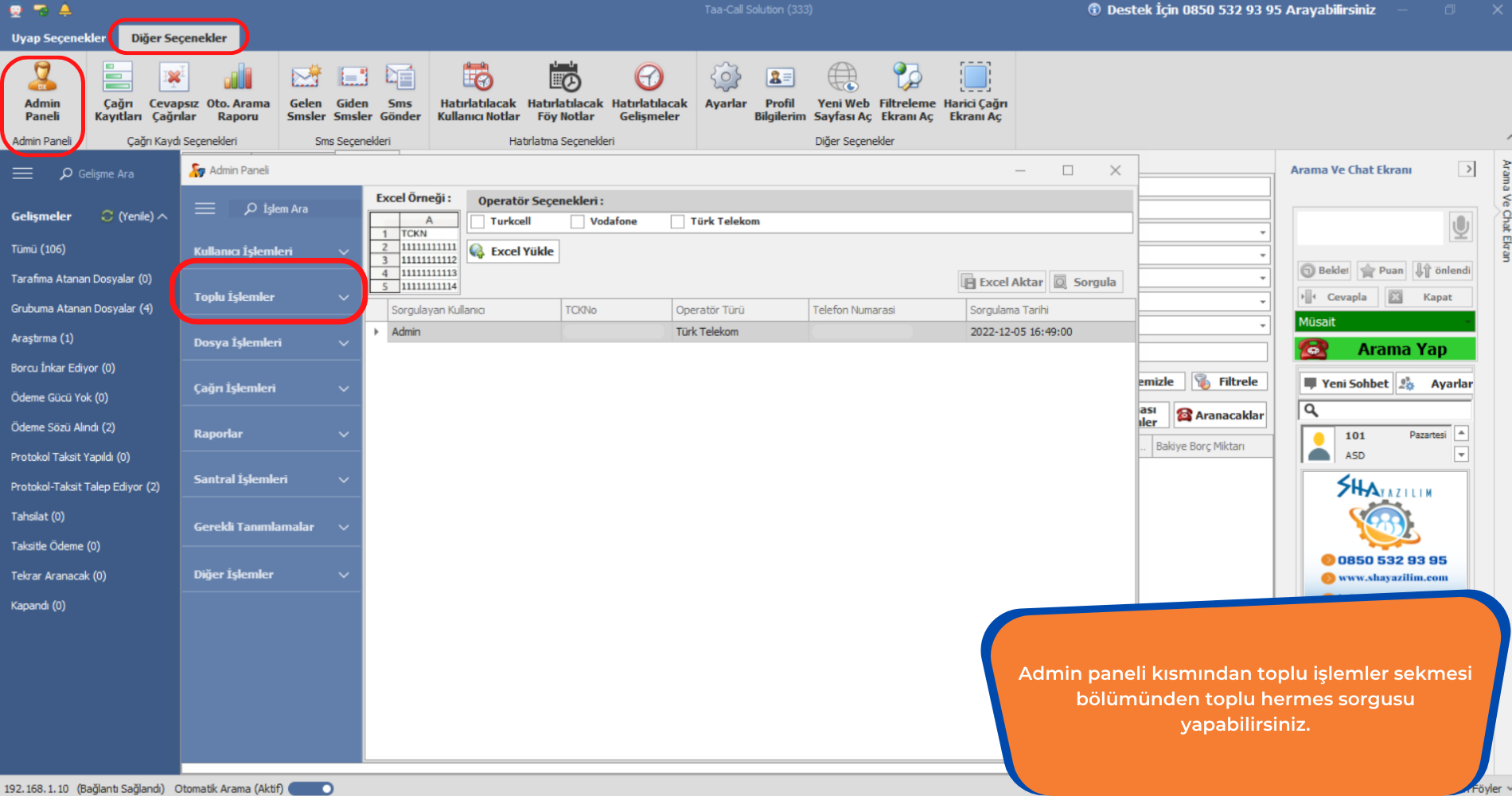This screenshot has height=796, width=1512.
Task: Check the Vodafone operator checkbox
Action: coord(578,221)
